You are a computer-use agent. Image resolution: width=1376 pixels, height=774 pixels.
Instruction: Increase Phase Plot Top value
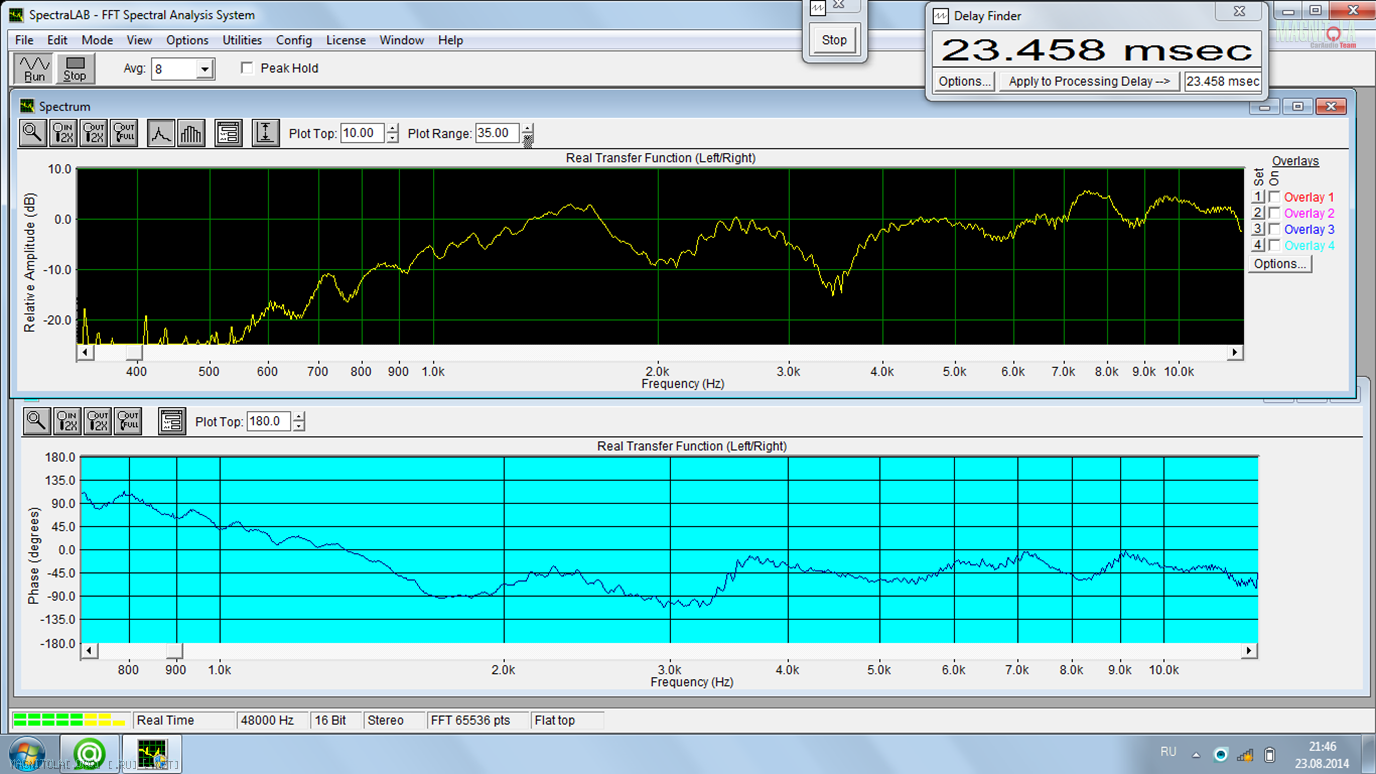(298, 416)
